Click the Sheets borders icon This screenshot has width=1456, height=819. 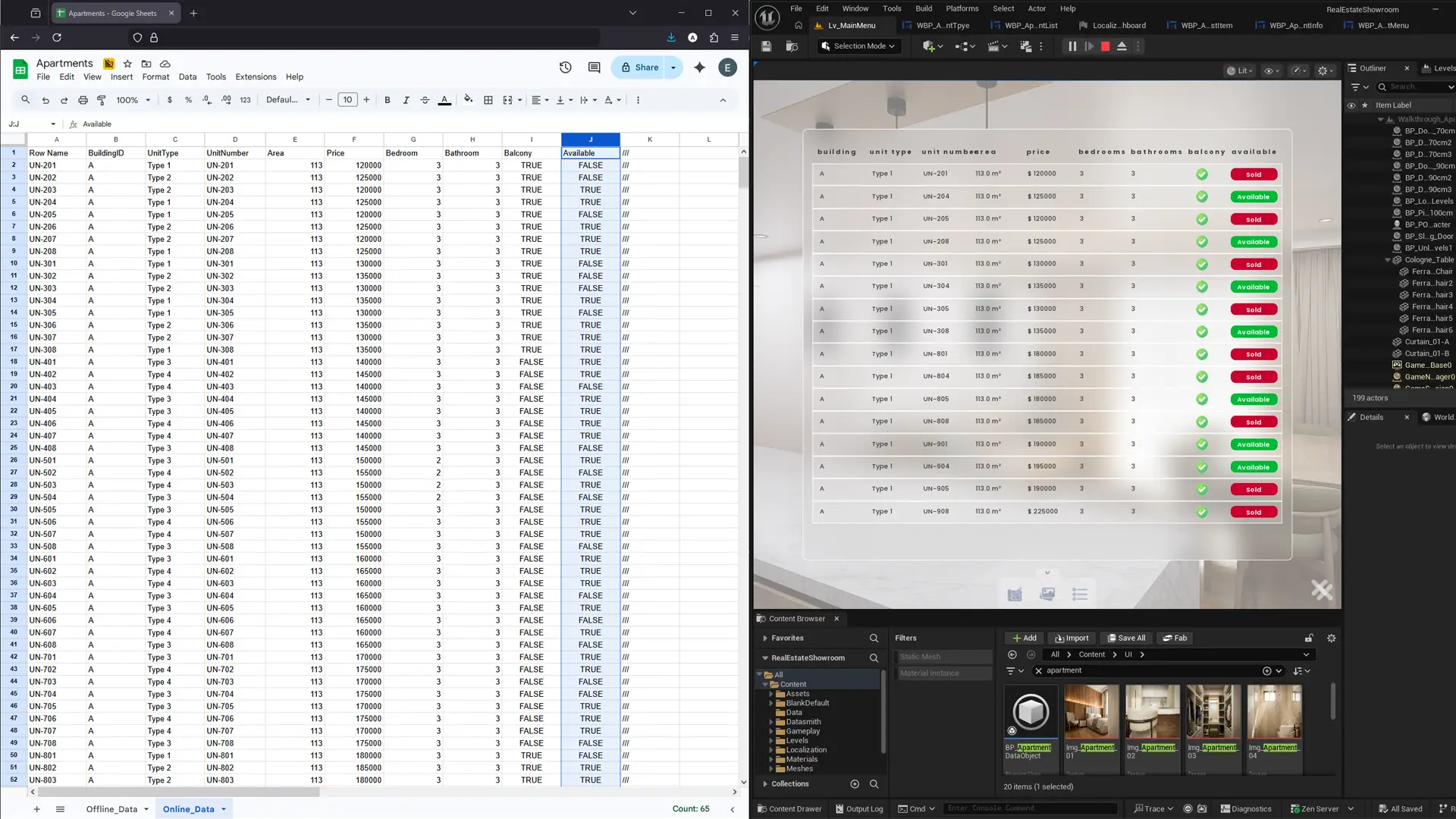(488, 100)
